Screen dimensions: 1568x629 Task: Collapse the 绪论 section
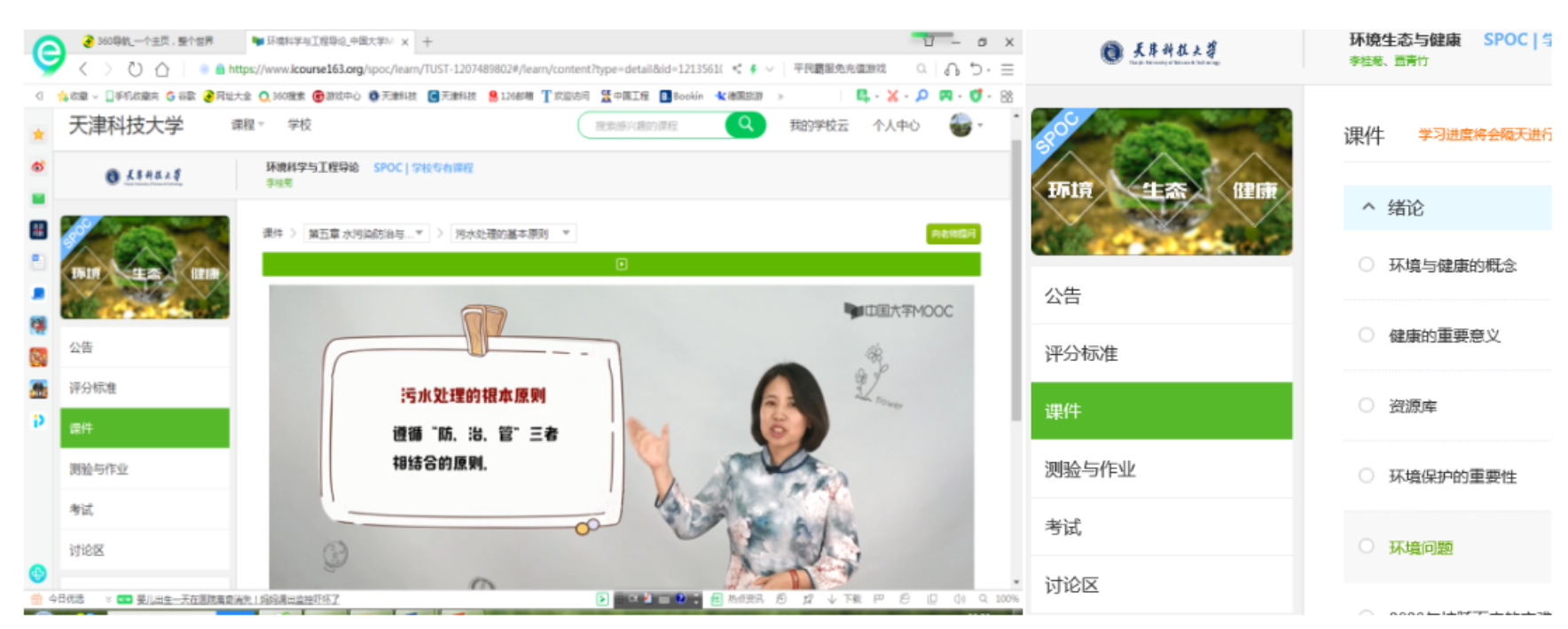[1368, 208]
